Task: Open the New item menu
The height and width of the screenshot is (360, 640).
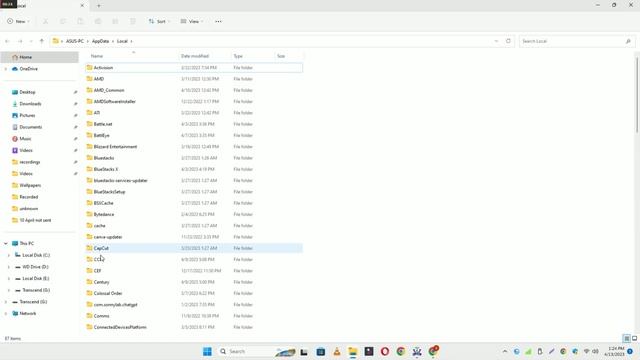Action: 18,21
